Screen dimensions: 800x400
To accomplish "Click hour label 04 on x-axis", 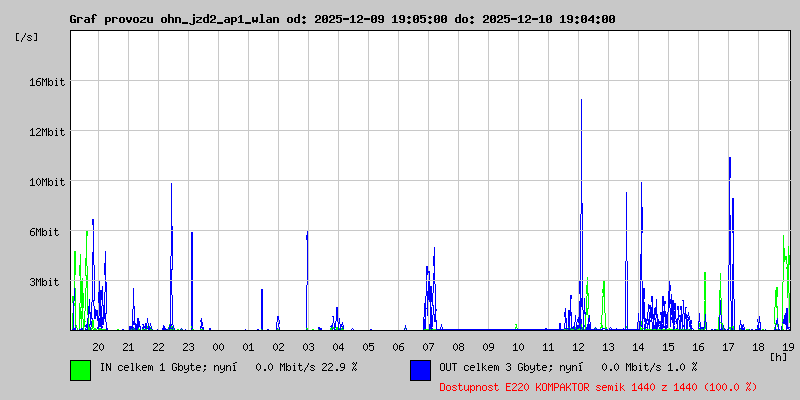I will pyautogui.click(x=339, y=347).
